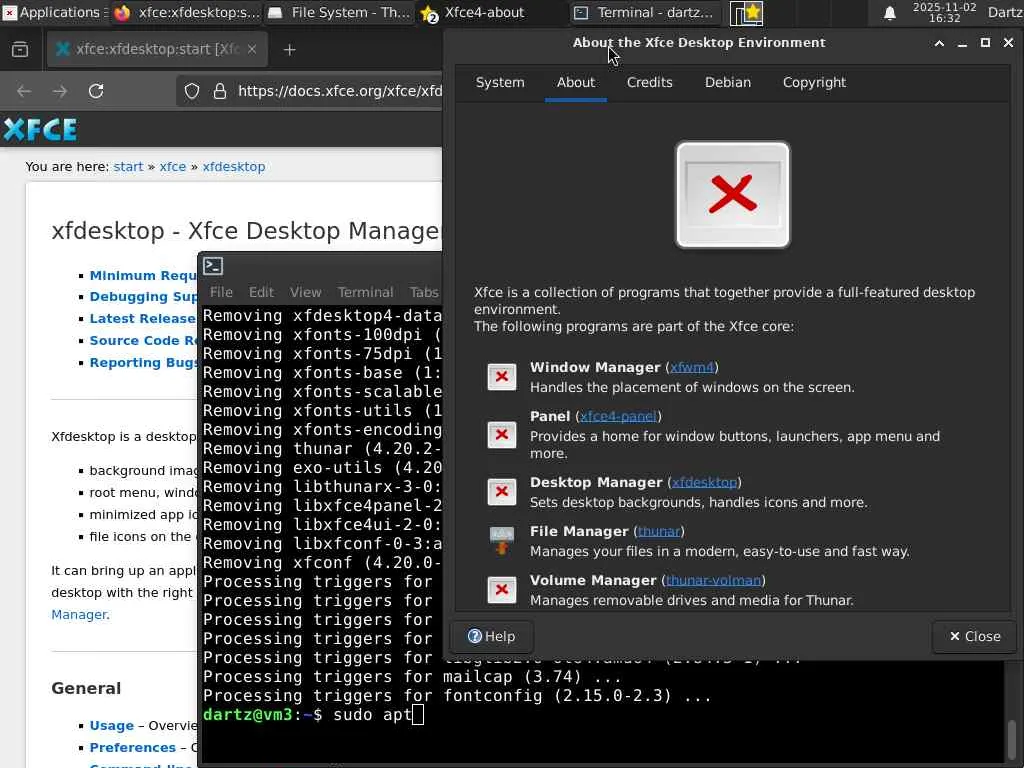
Task: Select the About tab
Action: point(575,83)
